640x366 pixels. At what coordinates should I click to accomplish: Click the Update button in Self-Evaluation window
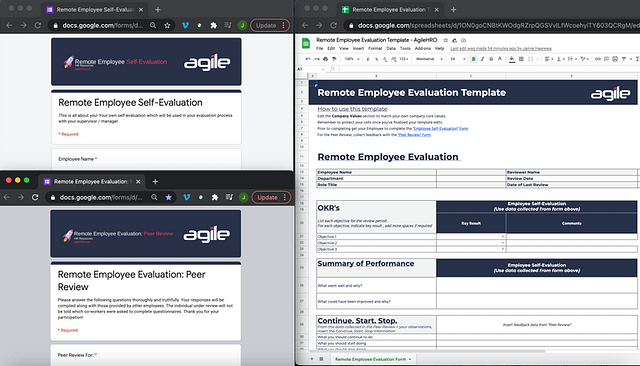[266, 25]
